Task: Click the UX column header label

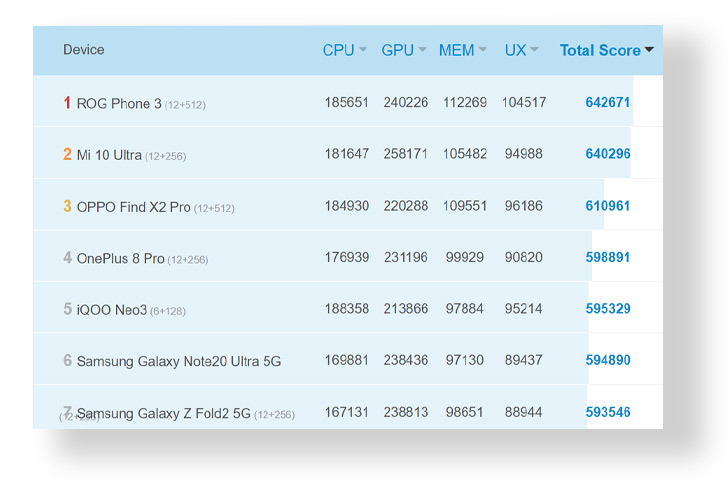Action: tap(515, 50)
